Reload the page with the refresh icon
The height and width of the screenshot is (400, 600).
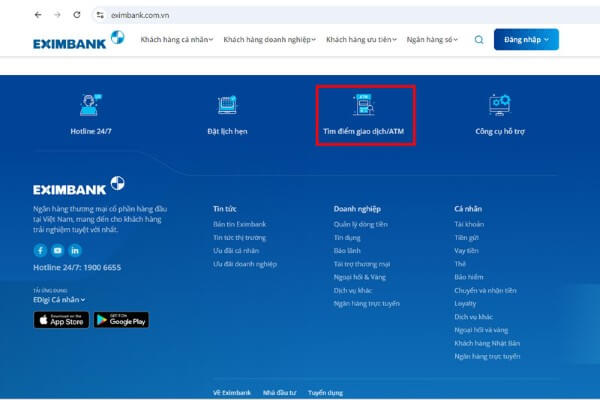point(77,15)
